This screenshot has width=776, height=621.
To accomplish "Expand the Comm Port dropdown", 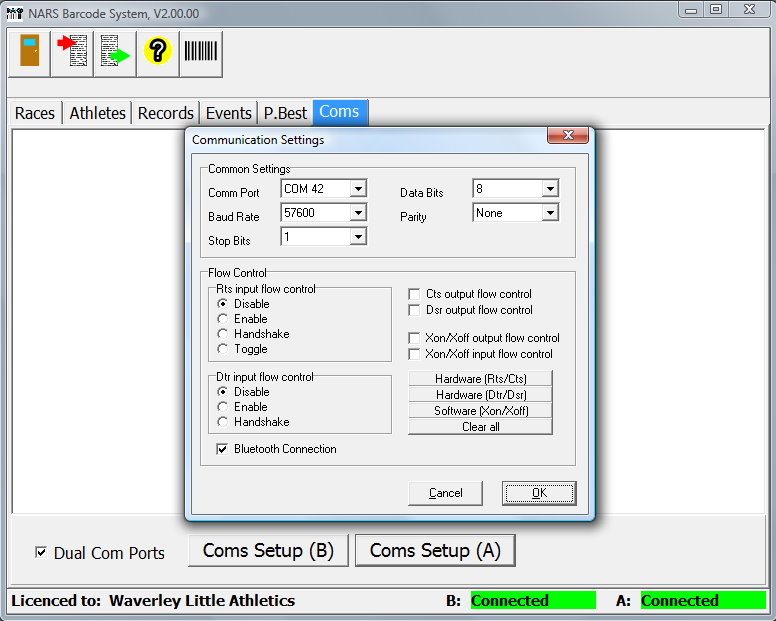I will click(x=358, y=189).
